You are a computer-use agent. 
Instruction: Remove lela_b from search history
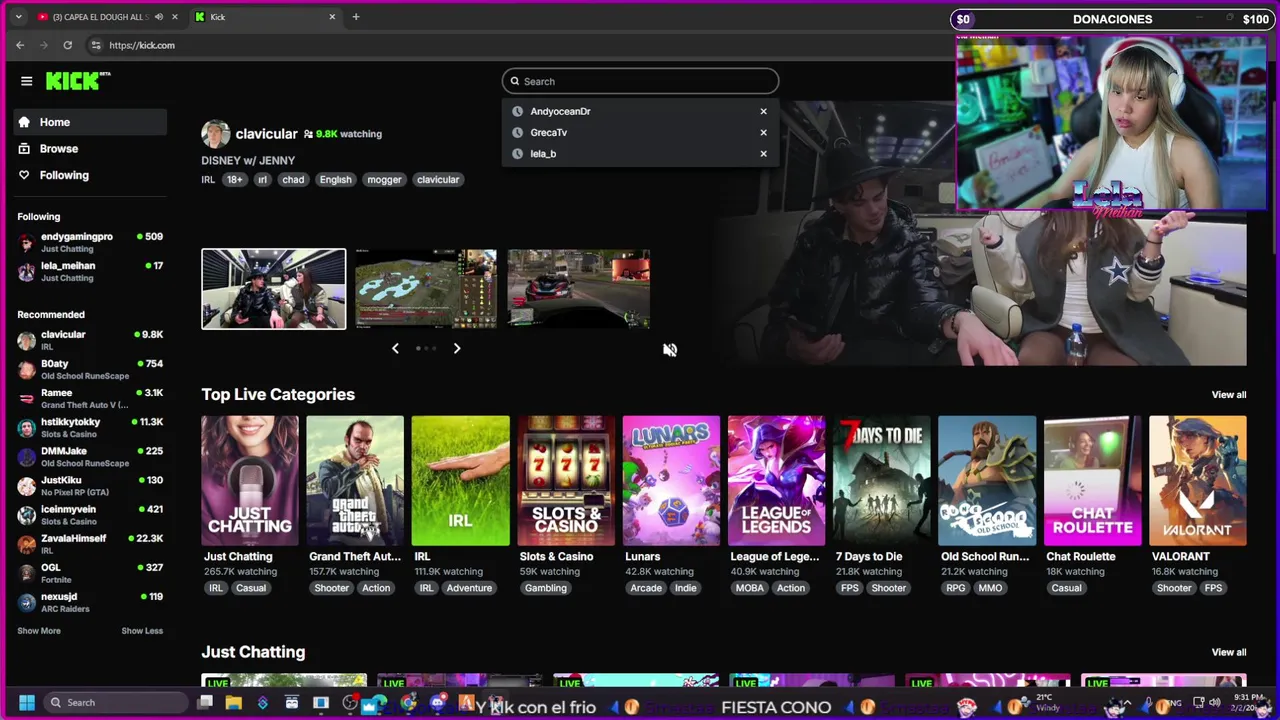click(763, 154)
